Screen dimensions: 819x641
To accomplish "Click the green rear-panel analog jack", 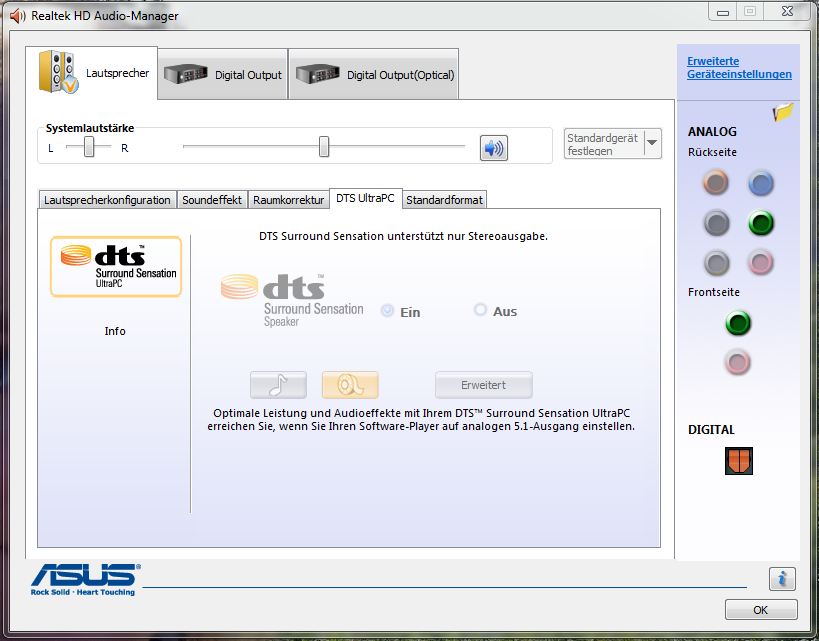I will coord(760,223).
